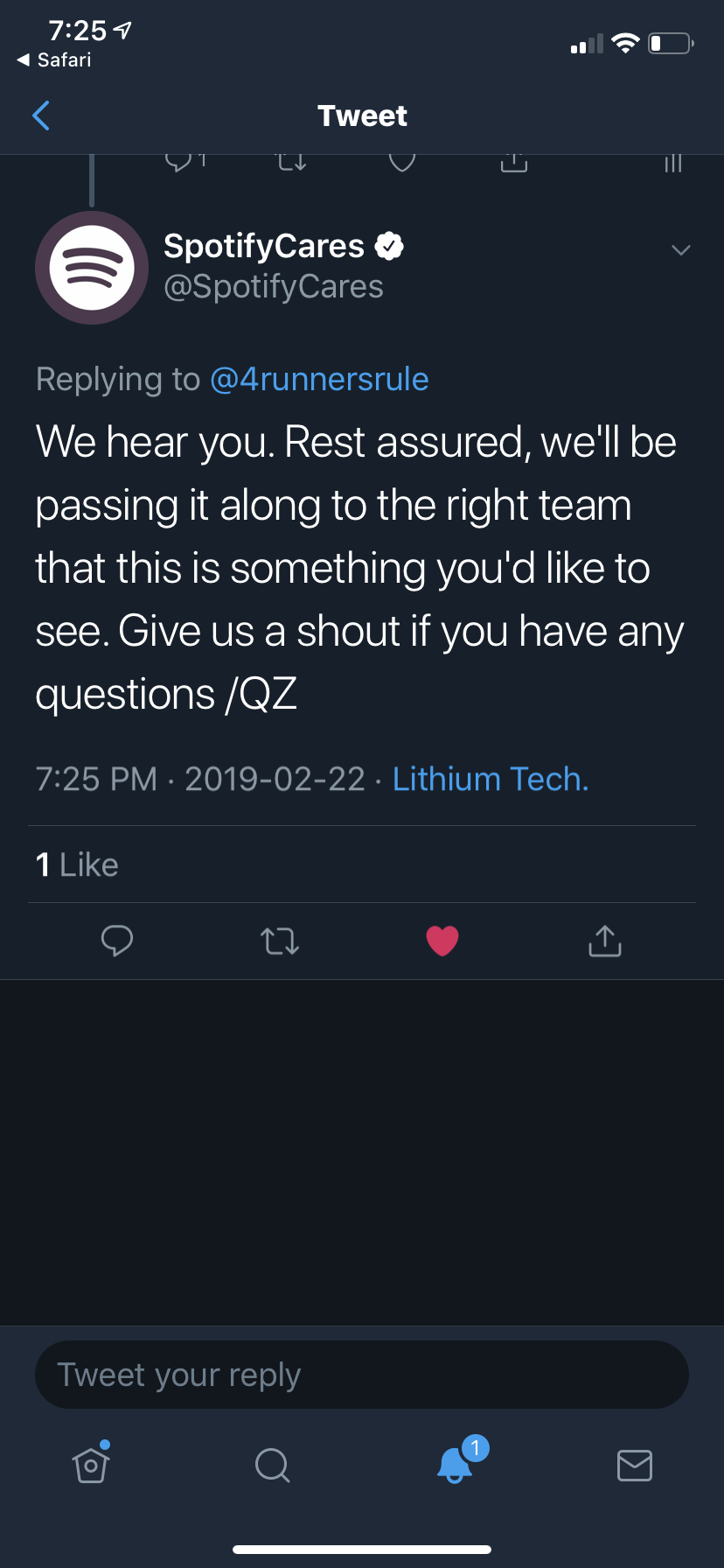Open the tweet options chevron menu

pos(680,251)
